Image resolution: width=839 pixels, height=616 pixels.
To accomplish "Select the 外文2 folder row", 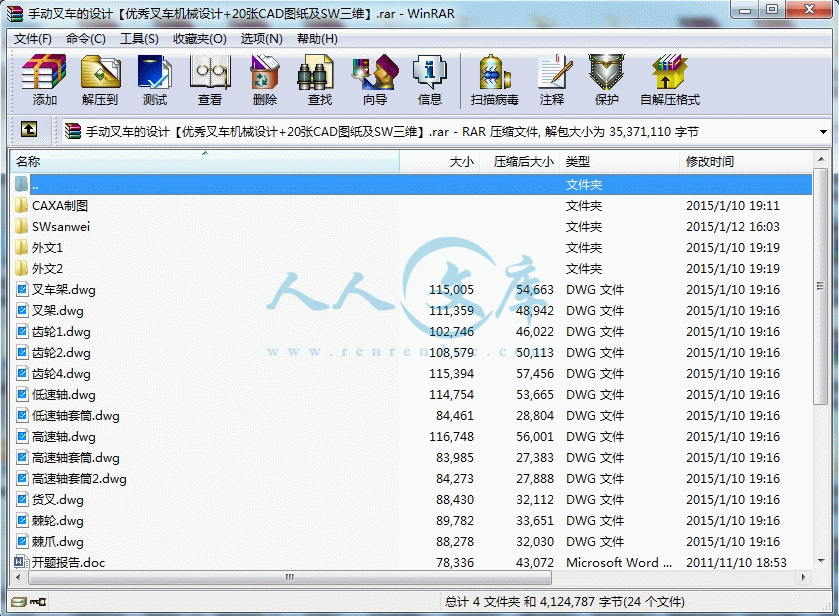I will (x=411, y=268).
